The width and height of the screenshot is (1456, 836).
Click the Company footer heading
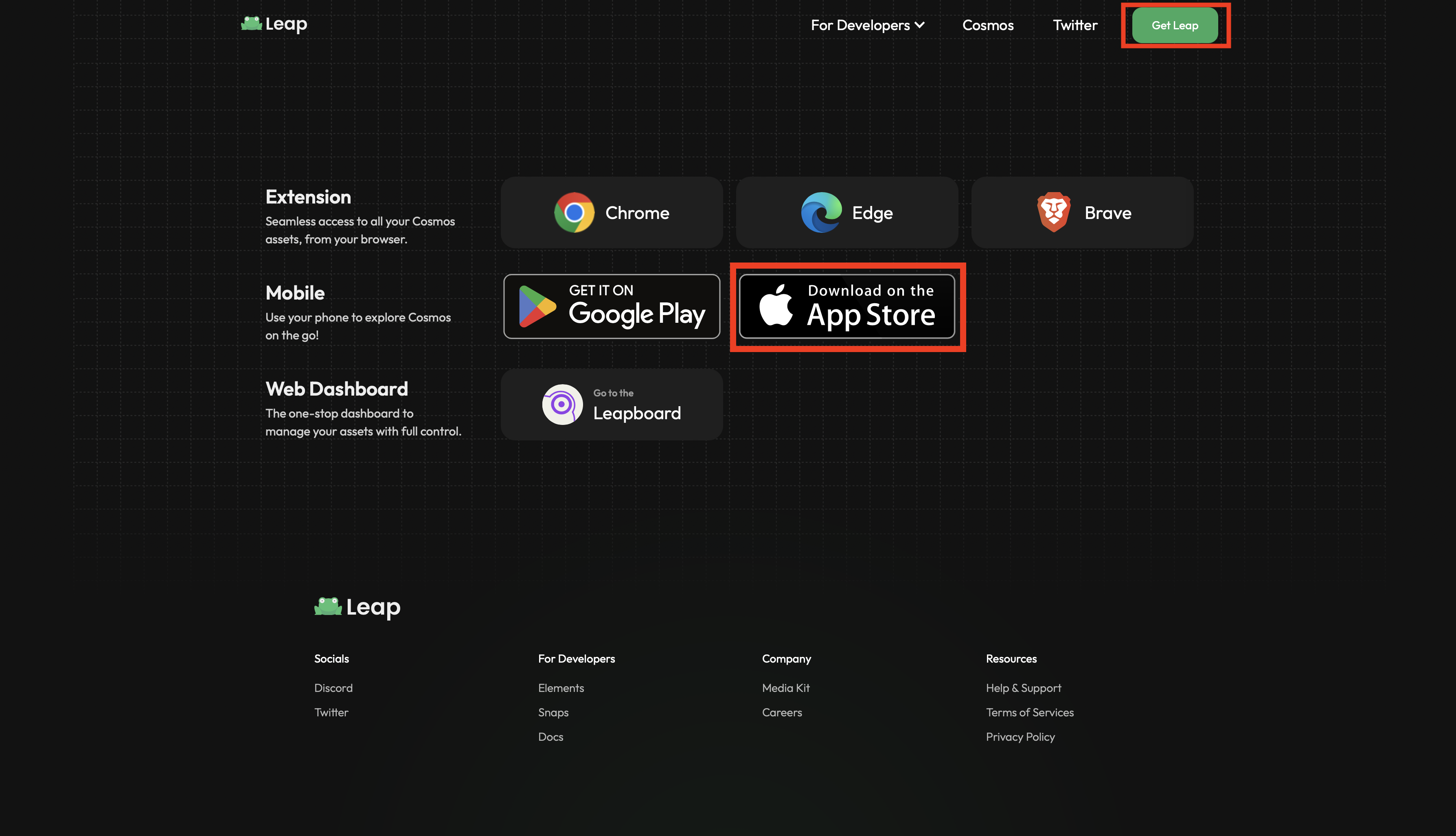[786, 659]
